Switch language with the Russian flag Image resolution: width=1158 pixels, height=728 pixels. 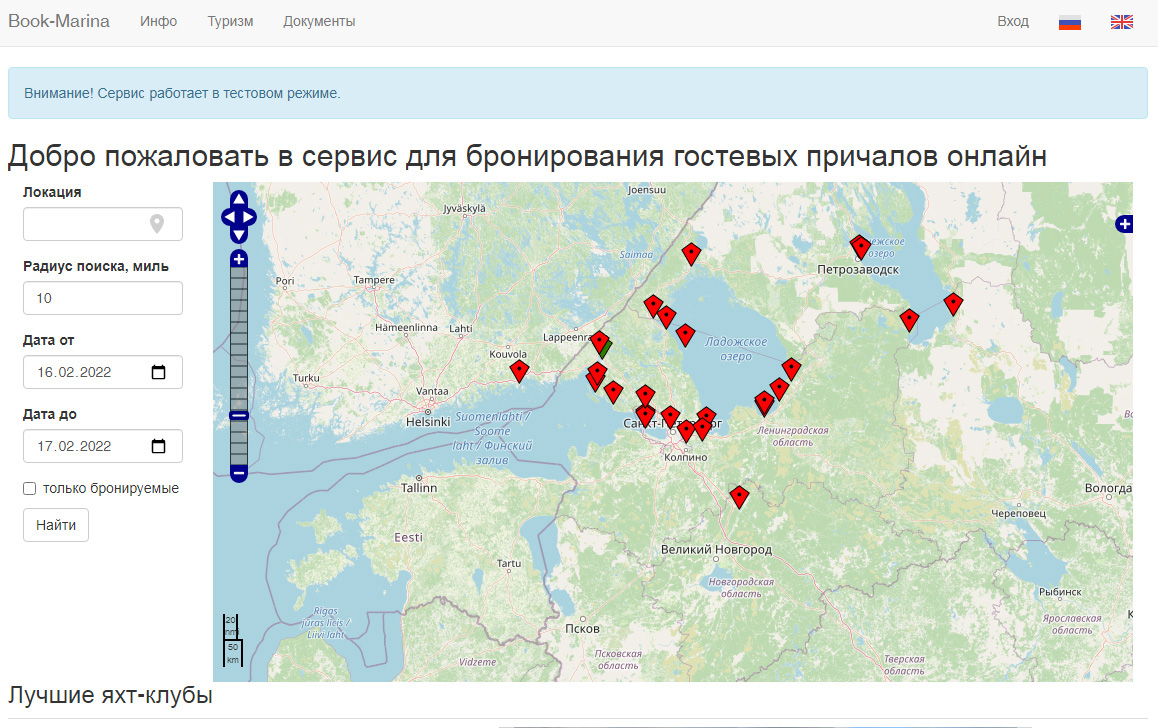pyautogui.click(x=1070, y=22)
